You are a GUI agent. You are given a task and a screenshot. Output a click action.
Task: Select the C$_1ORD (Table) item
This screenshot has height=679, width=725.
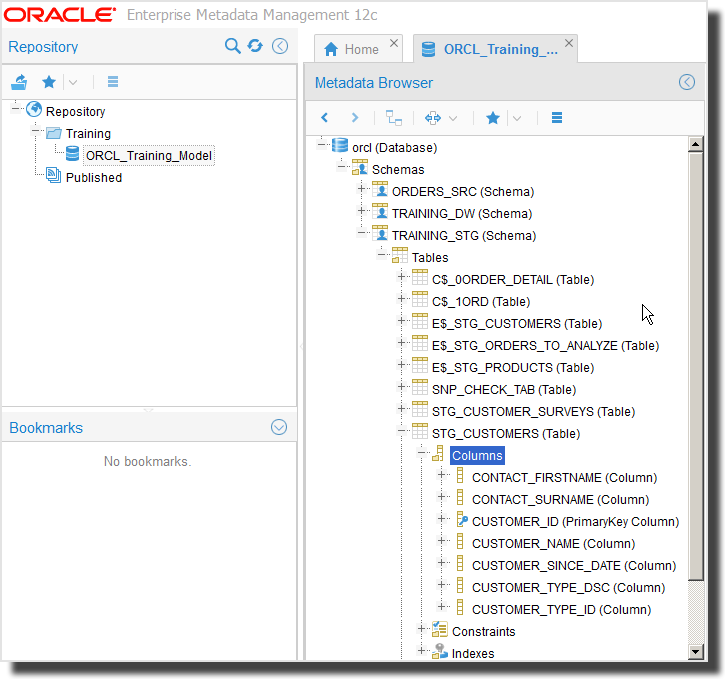pyautogui.click(x=481, y=302)
